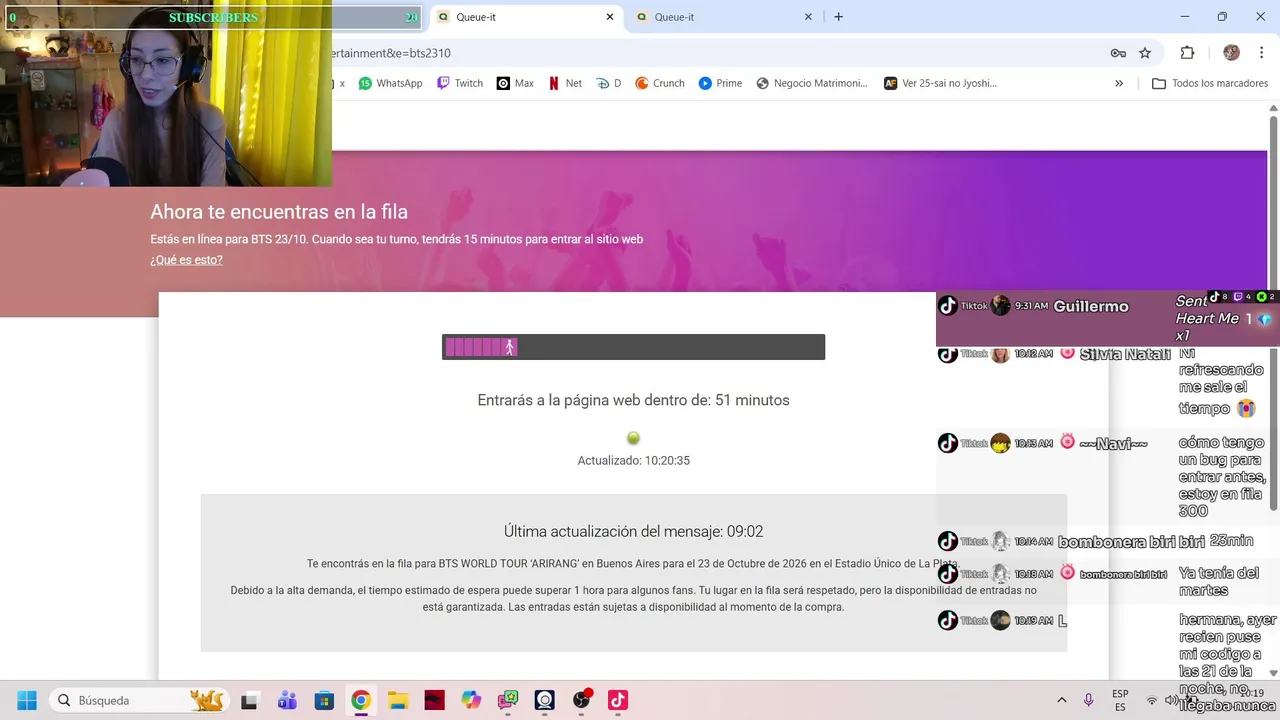Open Task View from the taskbar
Screen dimensions: 1280x720
(249, 700)
